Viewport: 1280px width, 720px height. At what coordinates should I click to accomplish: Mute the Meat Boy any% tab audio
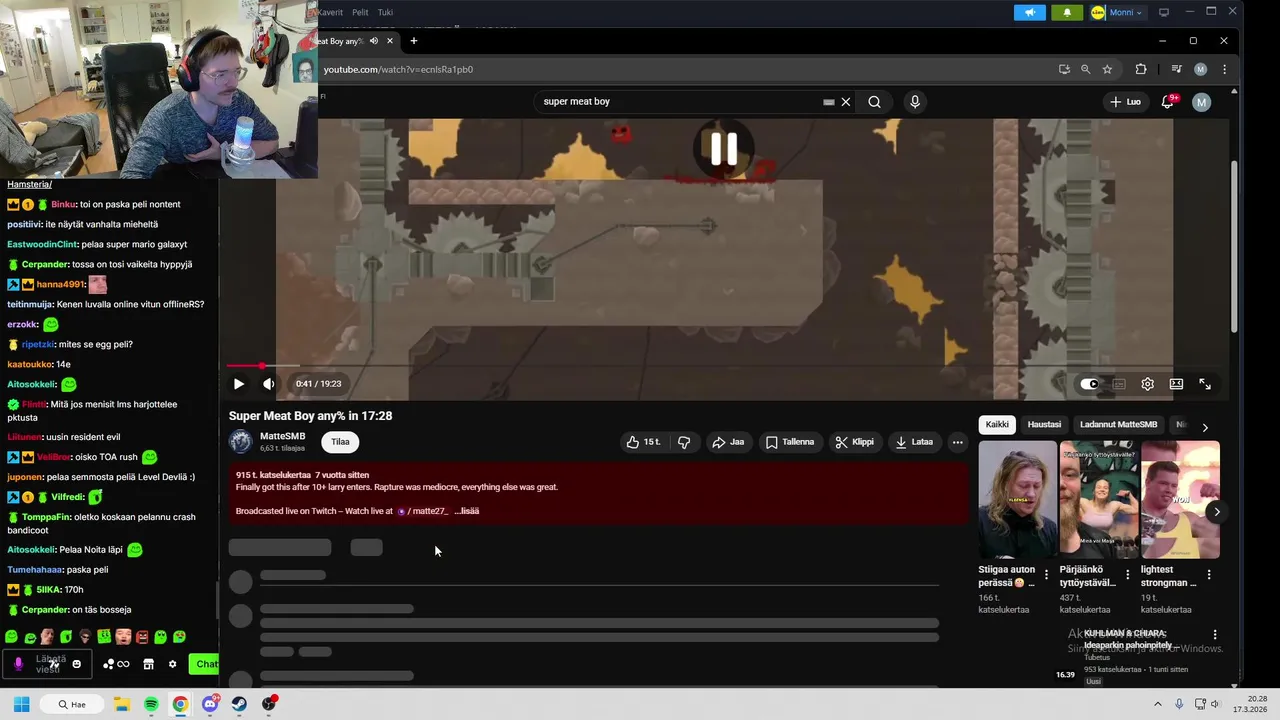(373, 41)
